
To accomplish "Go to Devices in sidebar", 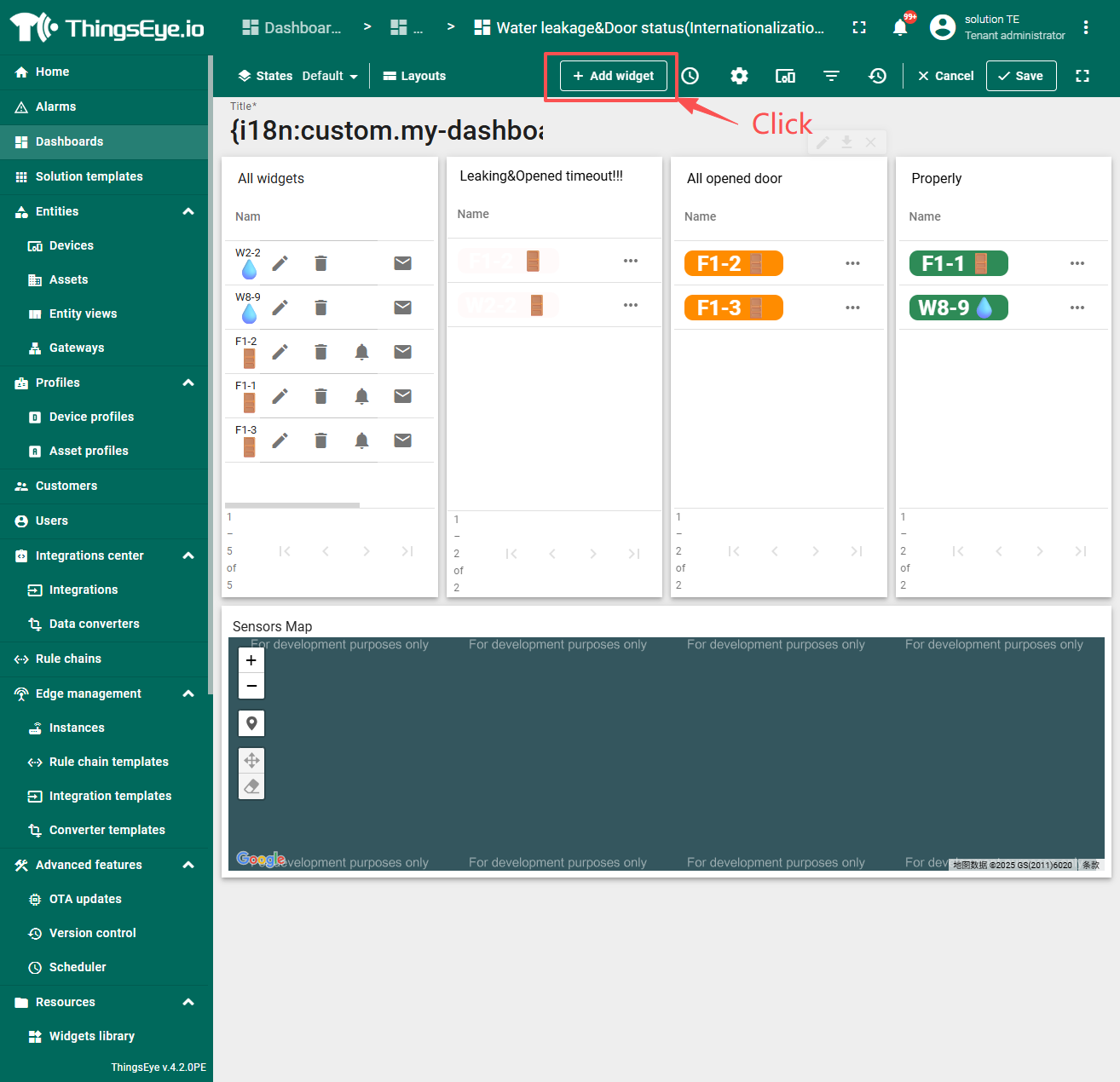I will click(x=72, y=245).
